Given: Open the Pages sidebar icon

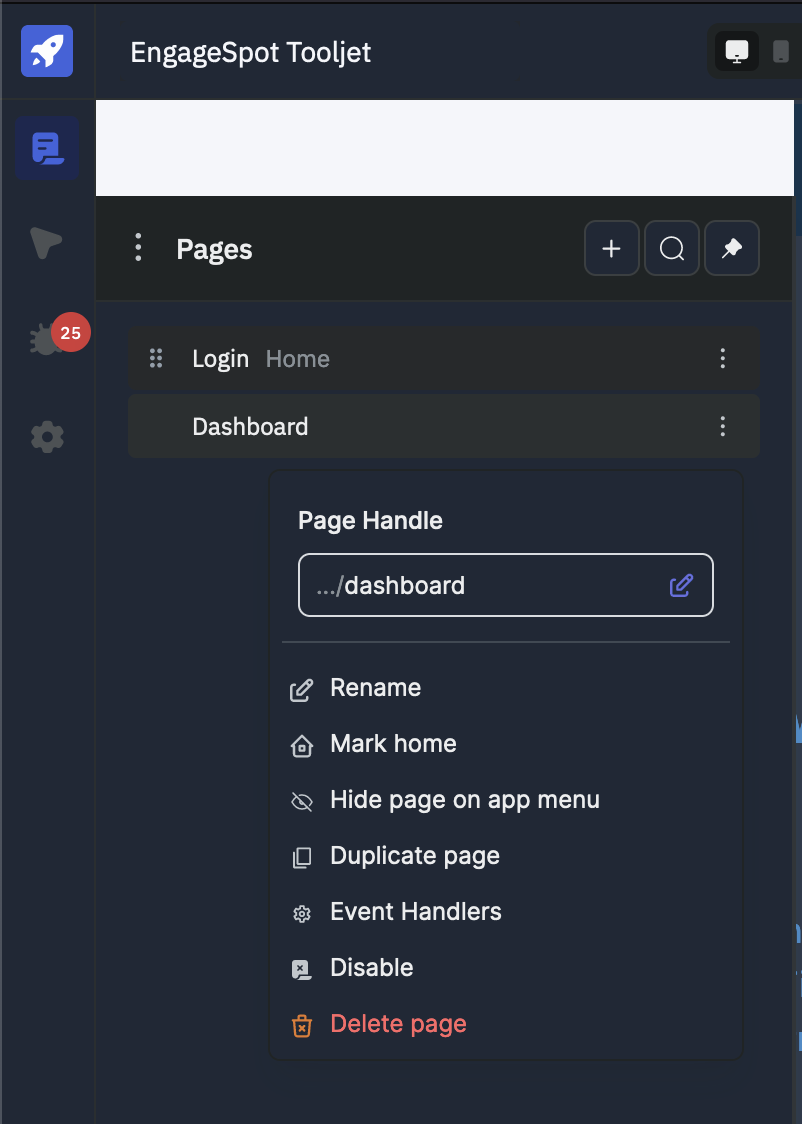Looking at the screenshot, I should pos(47,148).
